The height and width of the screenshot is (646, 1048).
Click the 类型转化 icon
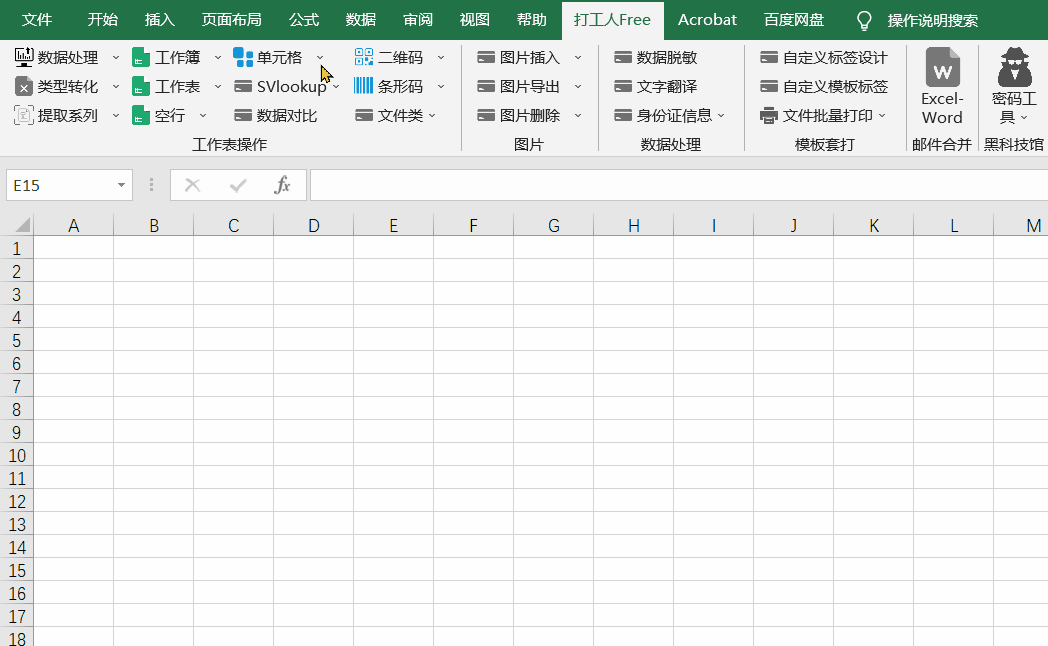[x=23, y=86]
